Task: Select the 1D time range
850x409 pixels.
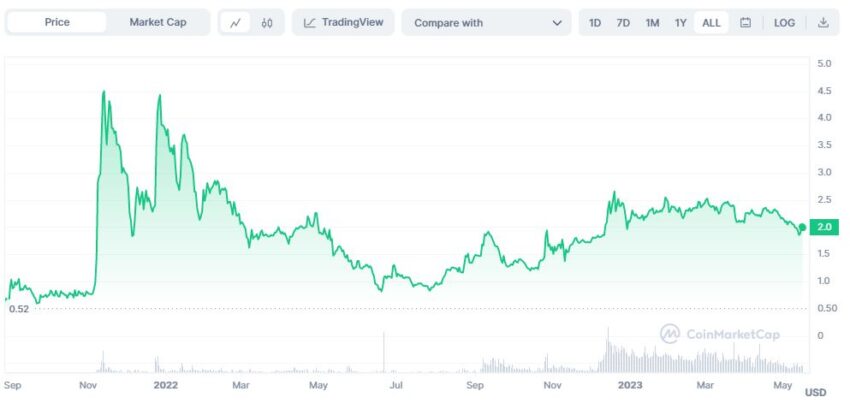Action: coord(595,22)
